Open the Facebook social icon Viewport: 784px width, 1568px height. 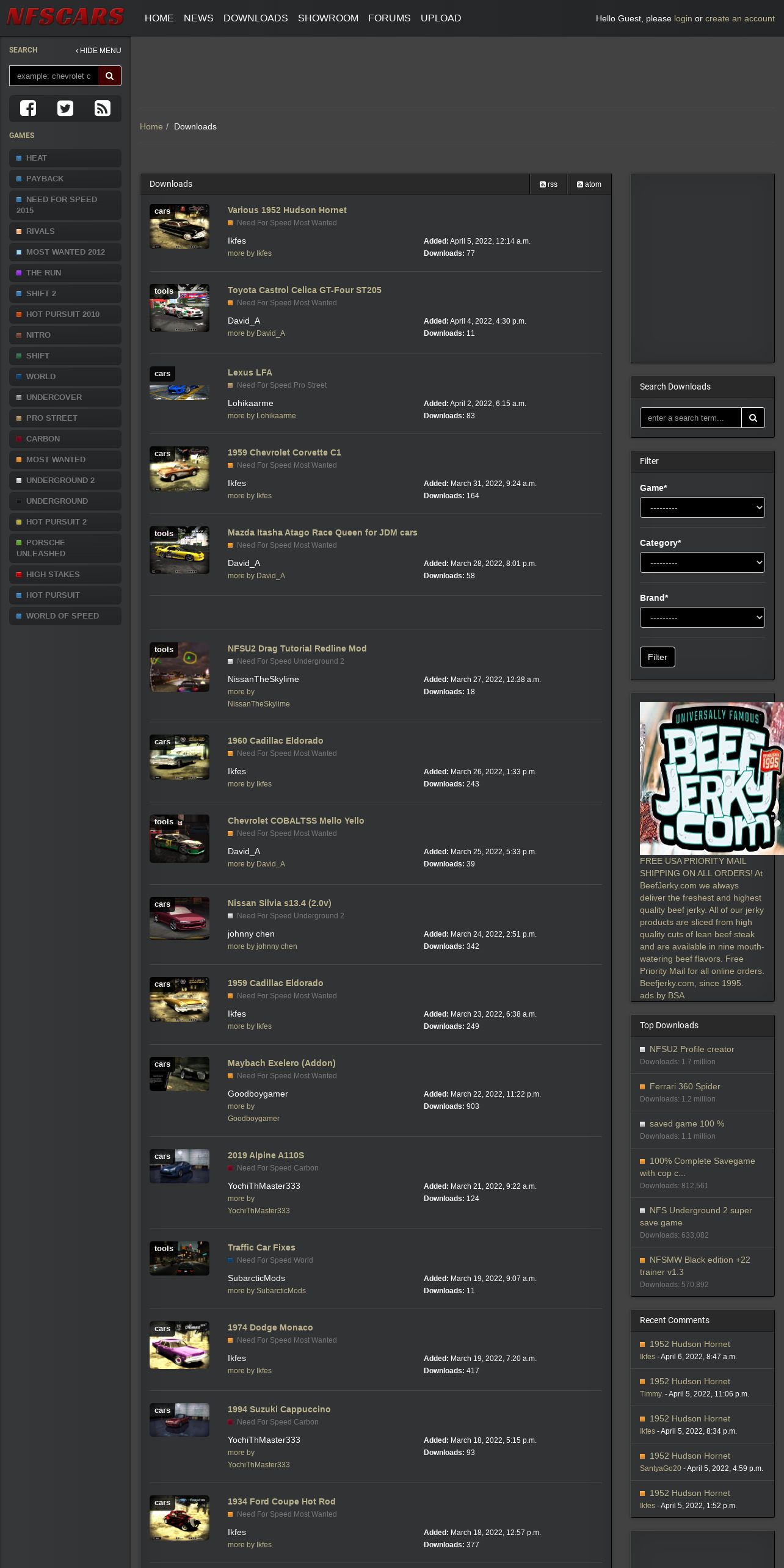28,108
